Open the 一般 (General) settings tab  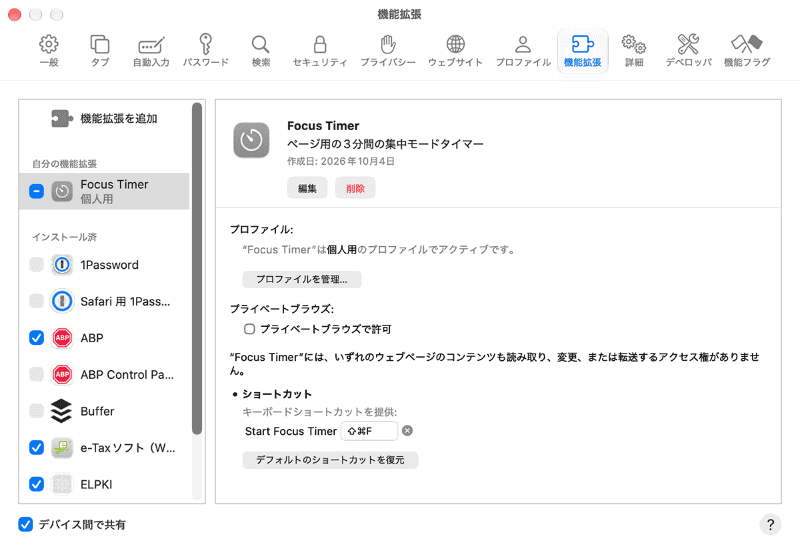[x=48, y=51]
